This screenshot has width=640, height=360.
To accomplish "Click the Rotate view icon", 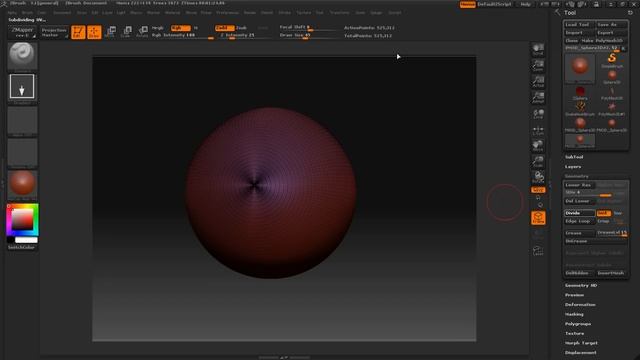I will (x=538, y=178).
